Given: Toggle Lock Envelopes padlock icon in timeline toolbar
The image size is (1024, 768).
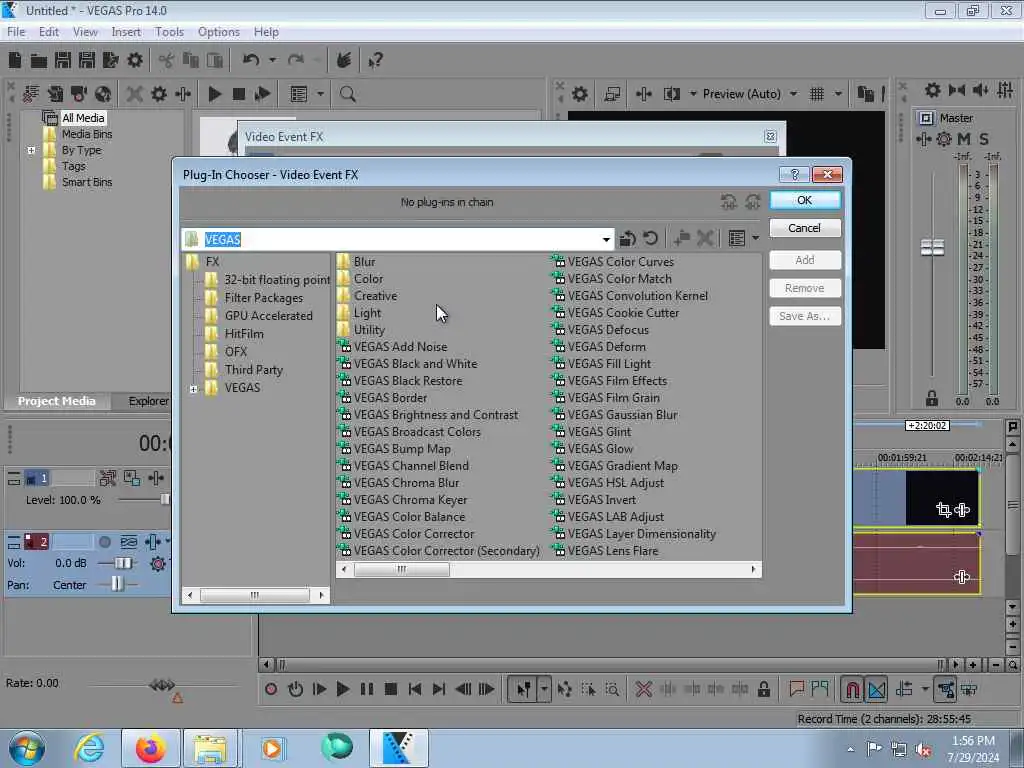Looking at the screenshot, I should coord(763,689).
